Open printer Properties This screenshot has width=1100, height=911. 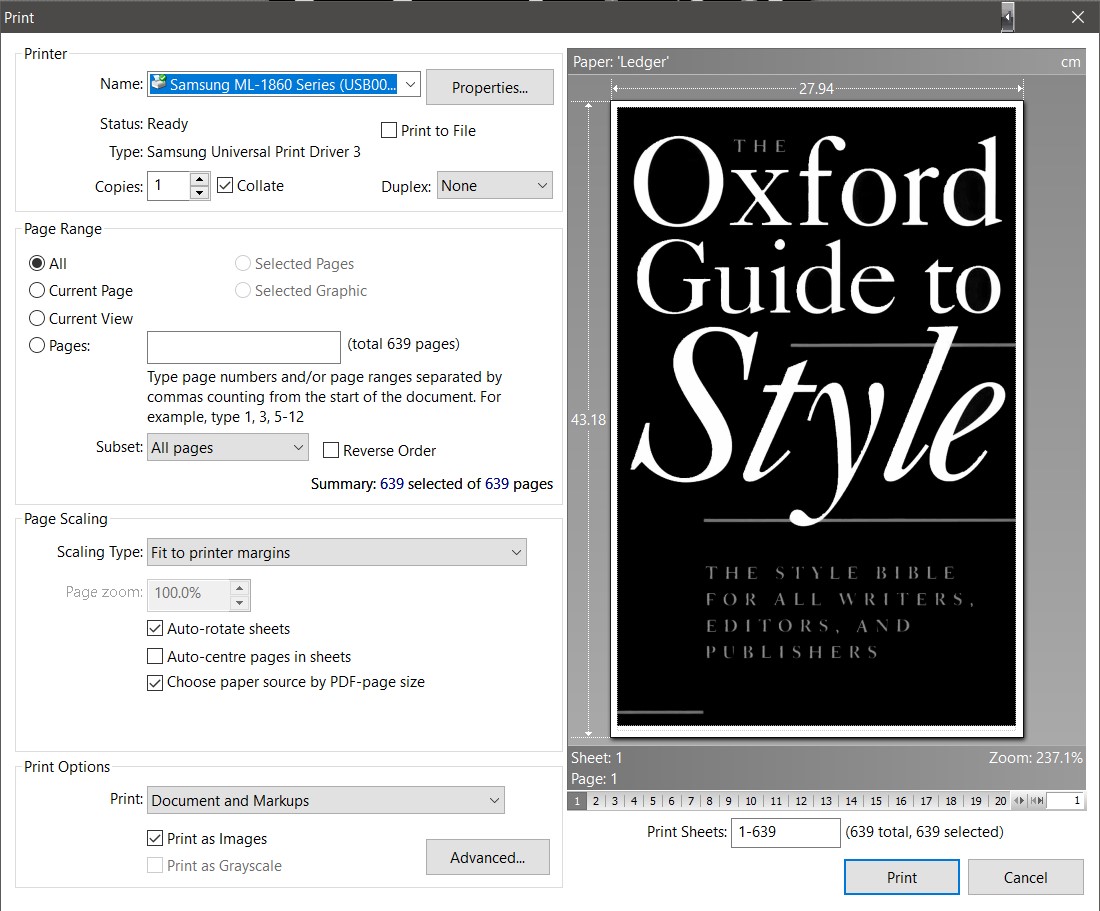click(x=490, y=88)
